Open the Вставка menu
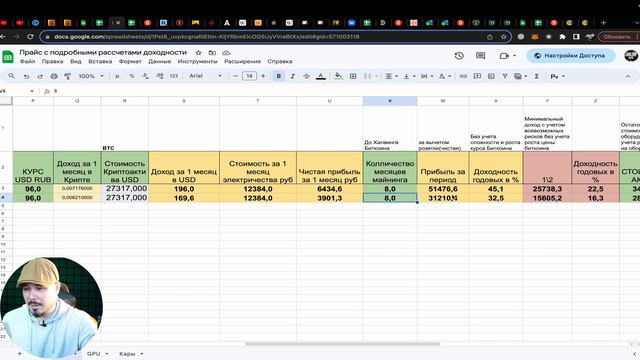 coord(100,61)
